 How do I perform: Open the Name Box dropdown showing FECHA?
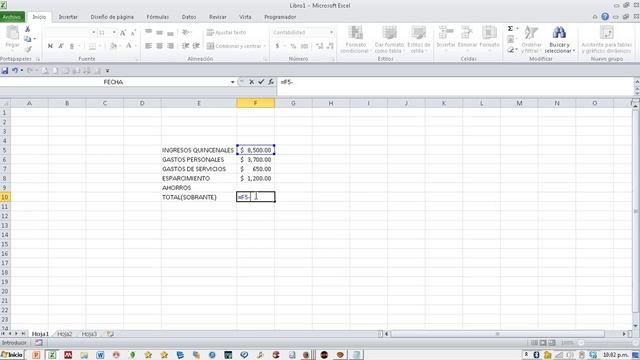pyautogui.click(x=232, y=82)
